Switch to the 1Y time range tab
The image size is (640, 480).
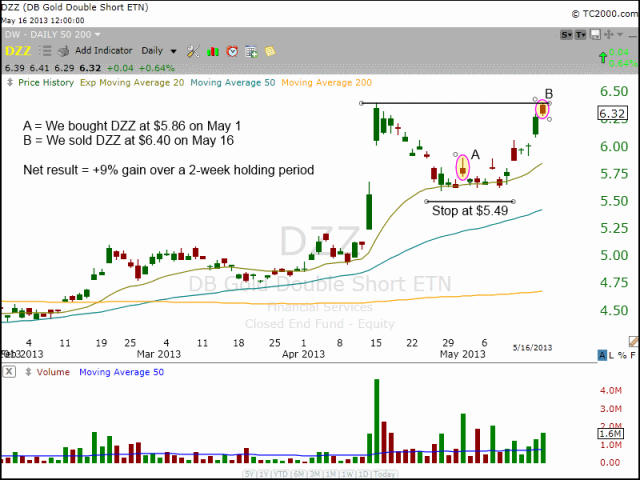(263, 474)
